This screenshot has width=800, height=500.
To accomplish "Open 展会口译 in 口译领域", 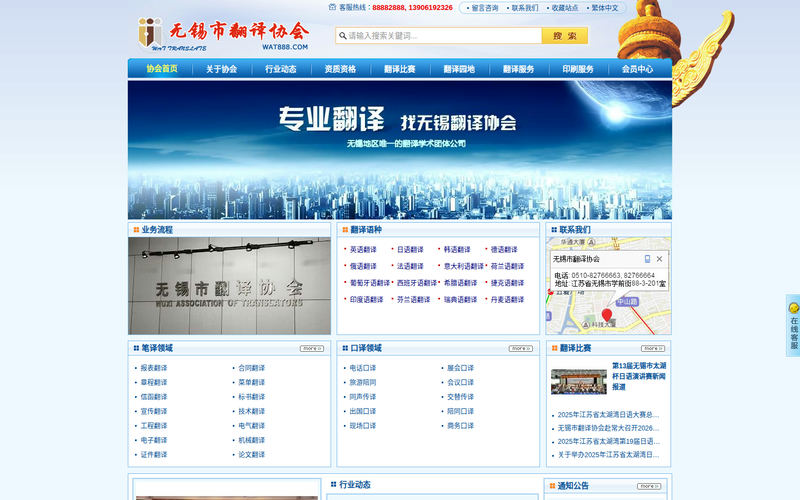I will [460, 368].
